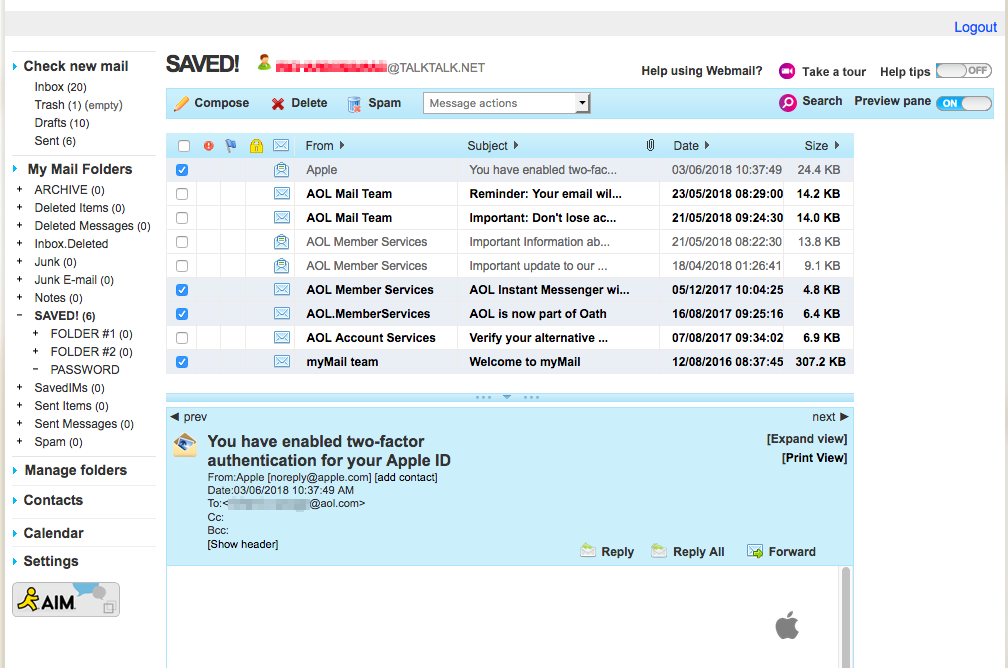Screen dimensions: 1008x668
Task: Open the Contacts section
Action: (x=53, y=500)
